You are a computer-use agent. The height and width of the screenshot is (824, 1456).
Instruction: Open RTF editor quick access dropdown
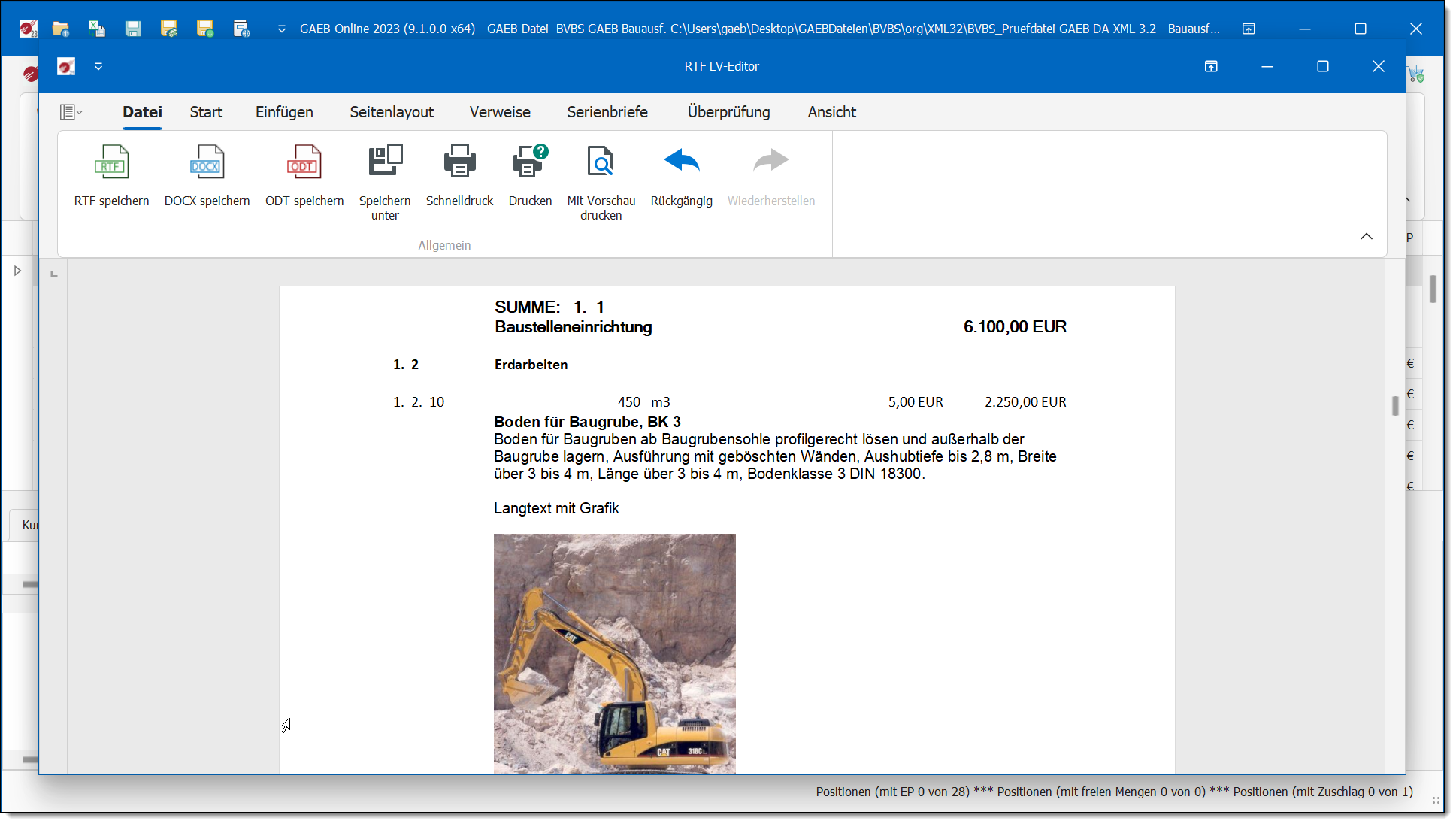[98, 66]
